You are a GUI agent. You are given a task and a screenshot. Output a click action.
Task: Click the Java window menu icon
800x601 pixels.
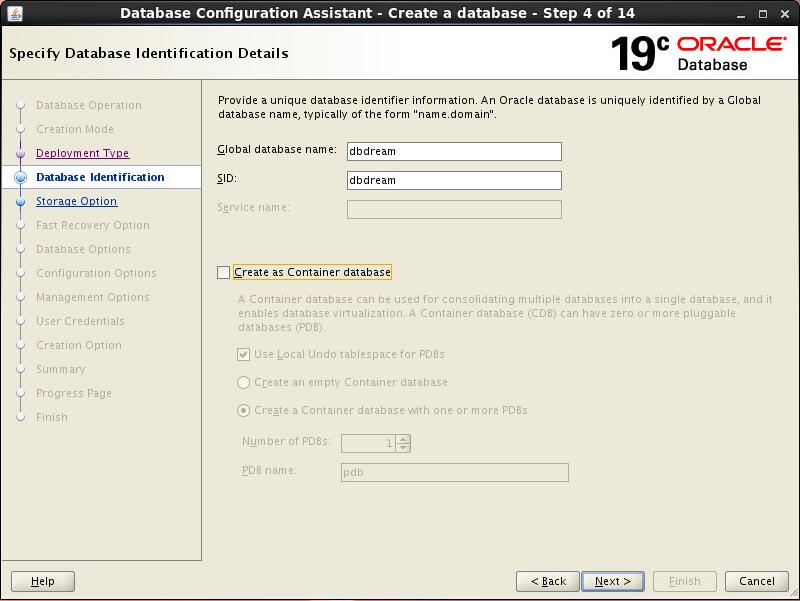pyautogui.click(x=13, y=13)
